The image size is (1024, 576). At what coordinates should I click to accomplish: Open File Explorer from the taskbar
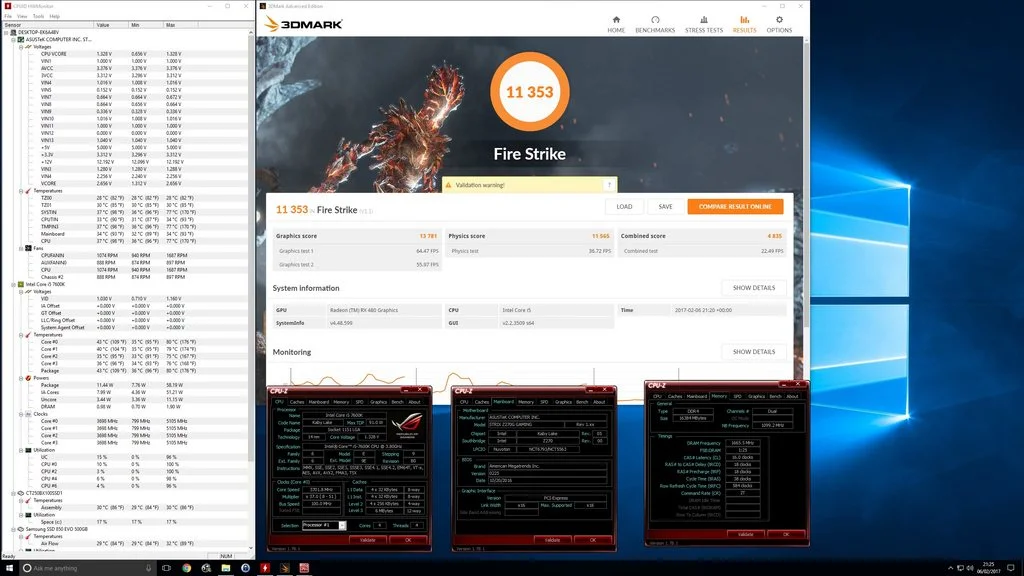[225, 568]
